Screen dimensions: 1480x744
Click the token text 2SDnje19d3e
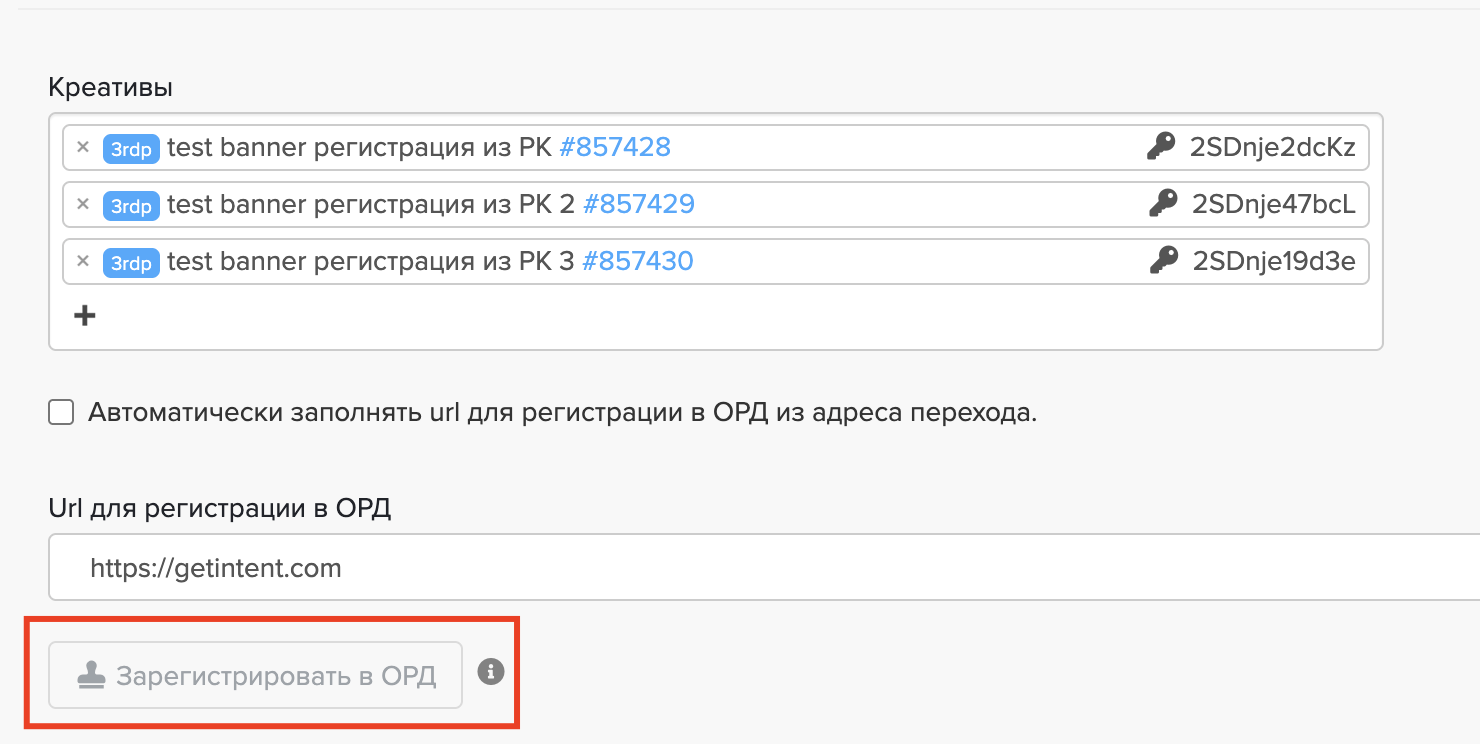1274,262
